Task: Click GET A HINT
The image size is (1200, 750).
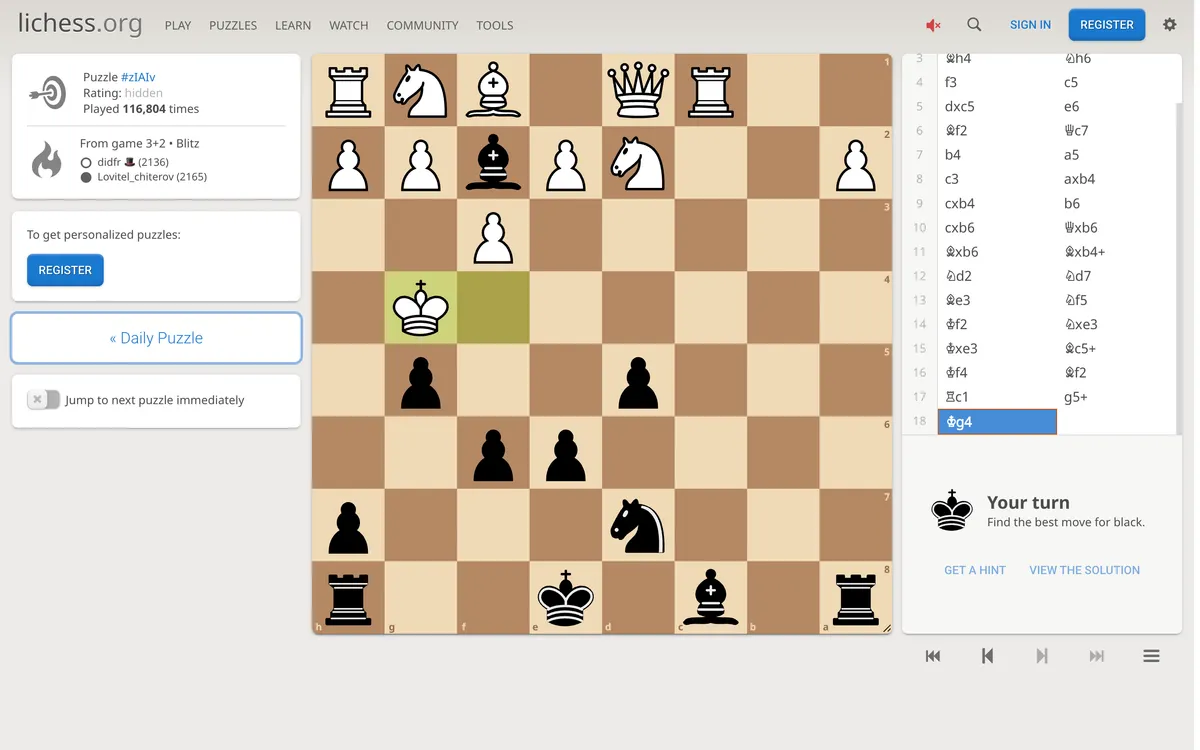Action: tap(975, 570)
